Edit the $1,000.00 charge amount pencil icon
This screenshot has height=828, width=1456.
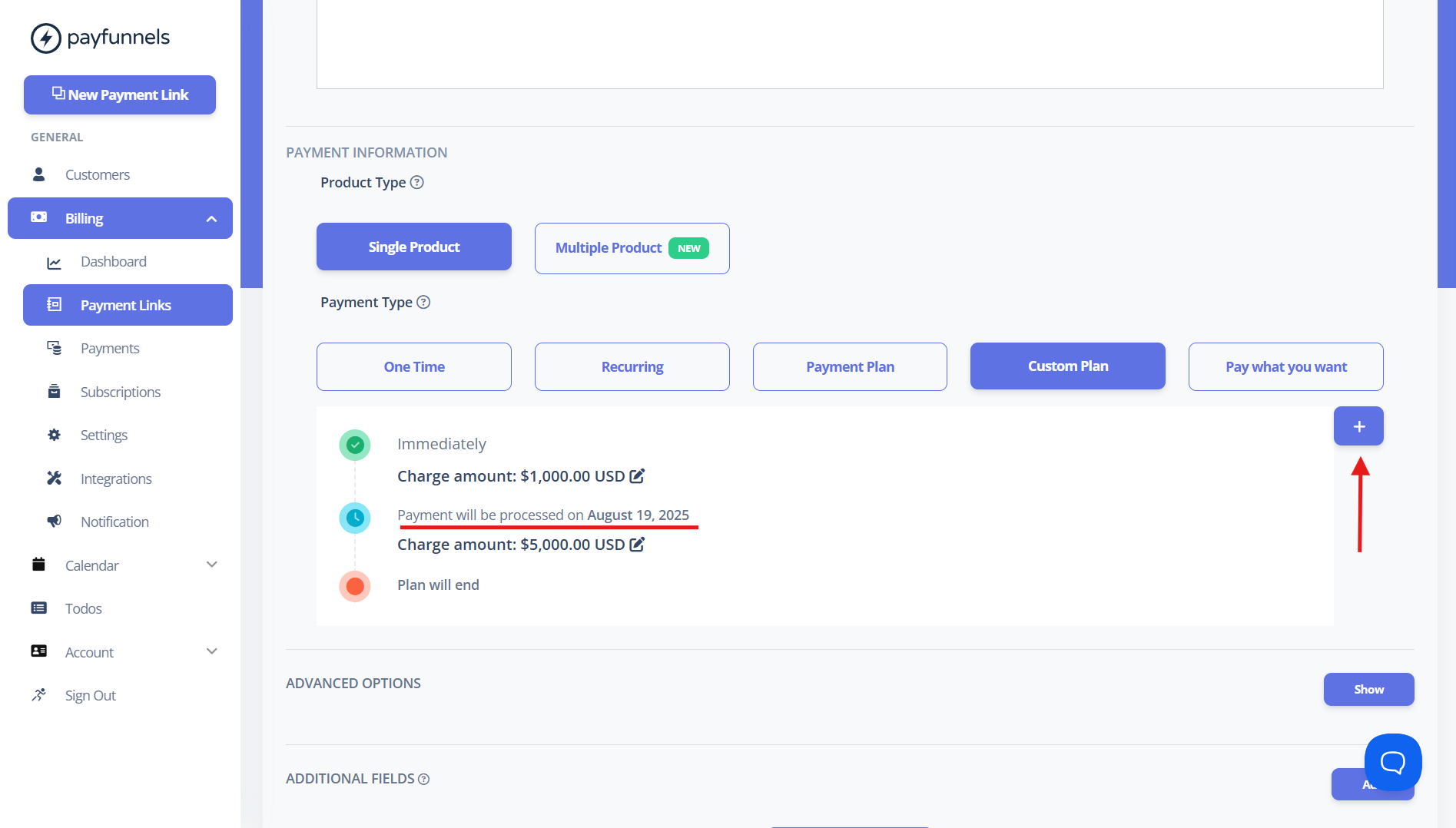point(637,476)
